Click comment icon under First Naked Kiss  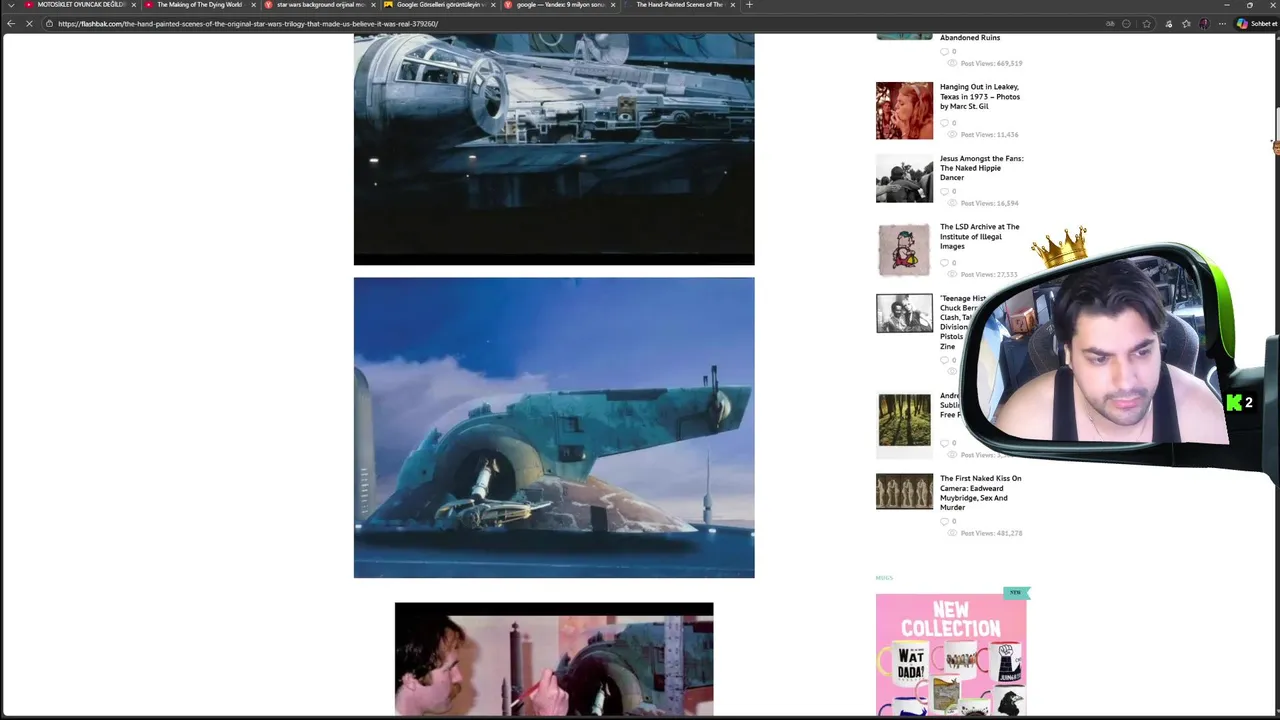pyautogui.click(x=944, y=521)
